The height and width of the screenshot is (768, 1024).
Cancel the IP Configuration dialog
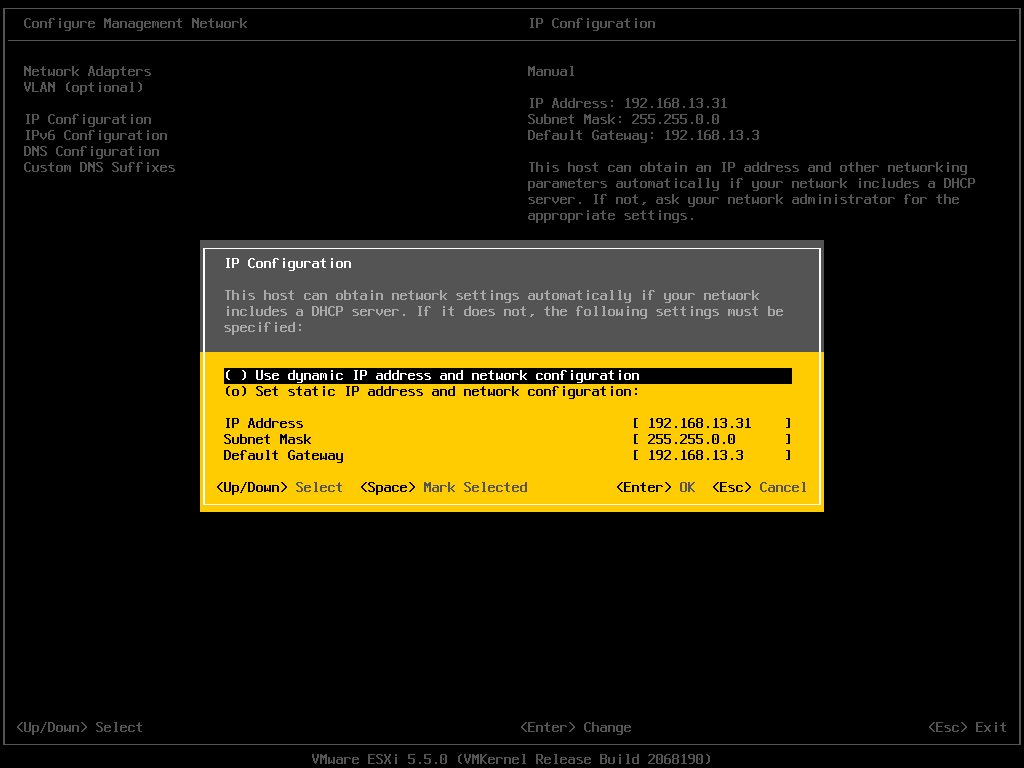tap(762, 487)
